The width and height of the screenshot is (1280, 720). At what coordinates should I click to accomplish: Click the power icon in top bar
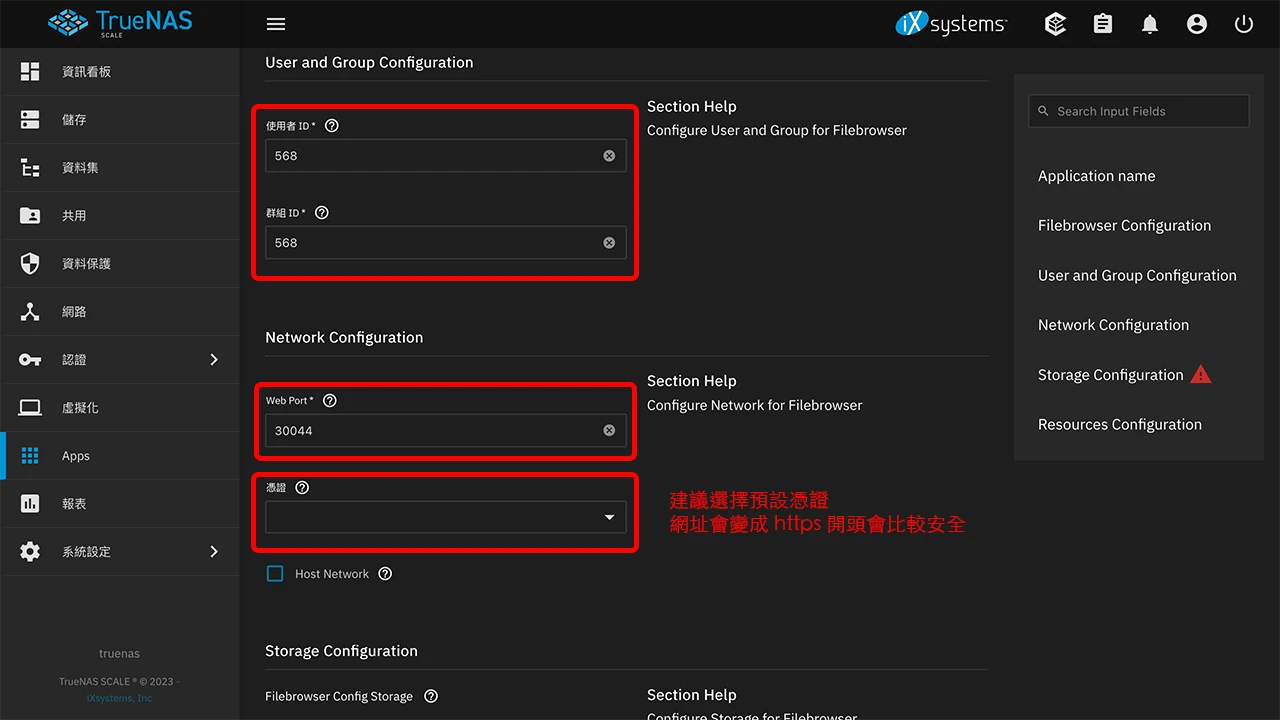pyautogui.click(x=1244, y=23)
